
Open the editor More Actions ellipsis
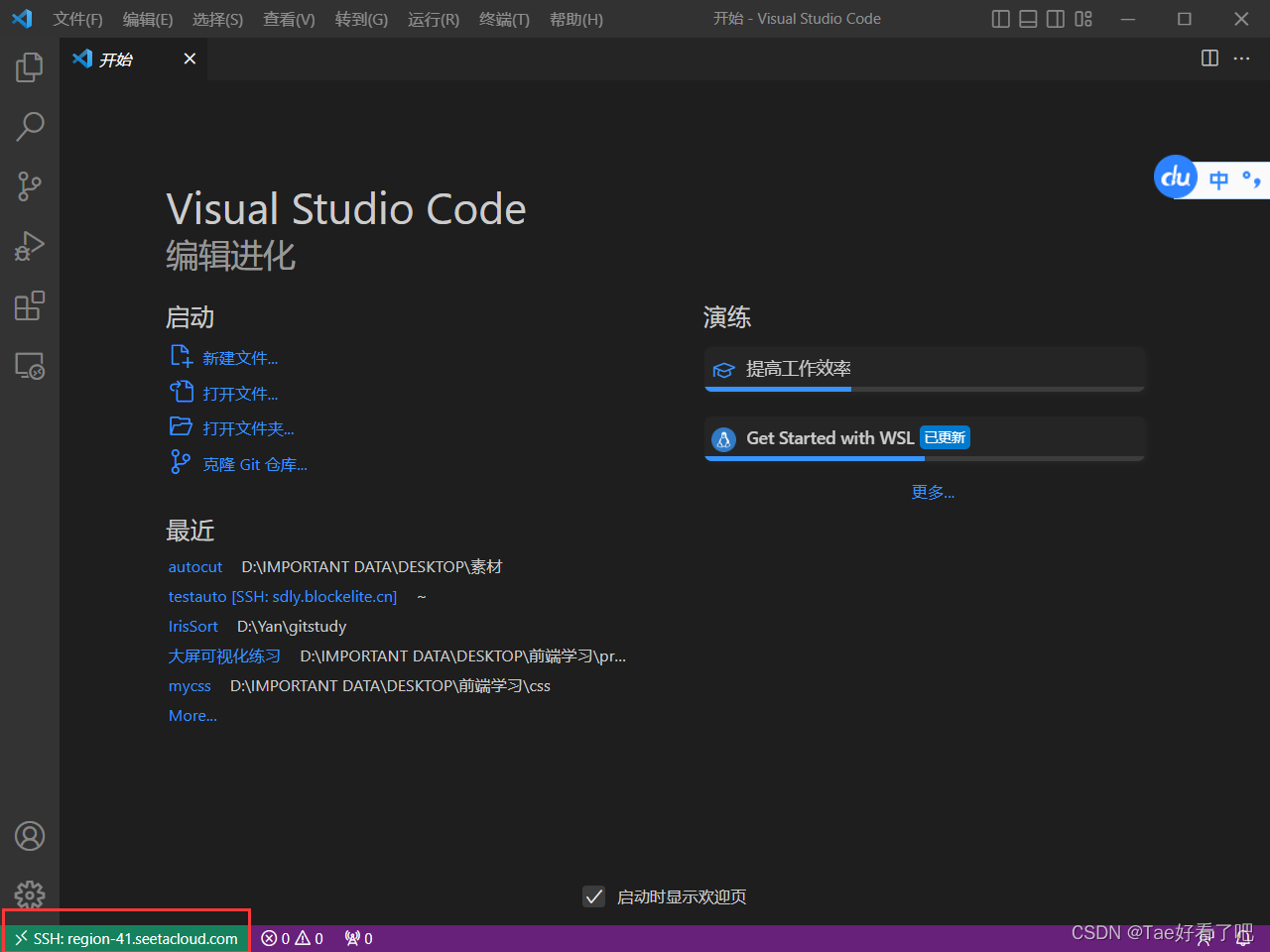coord(1241,59)
